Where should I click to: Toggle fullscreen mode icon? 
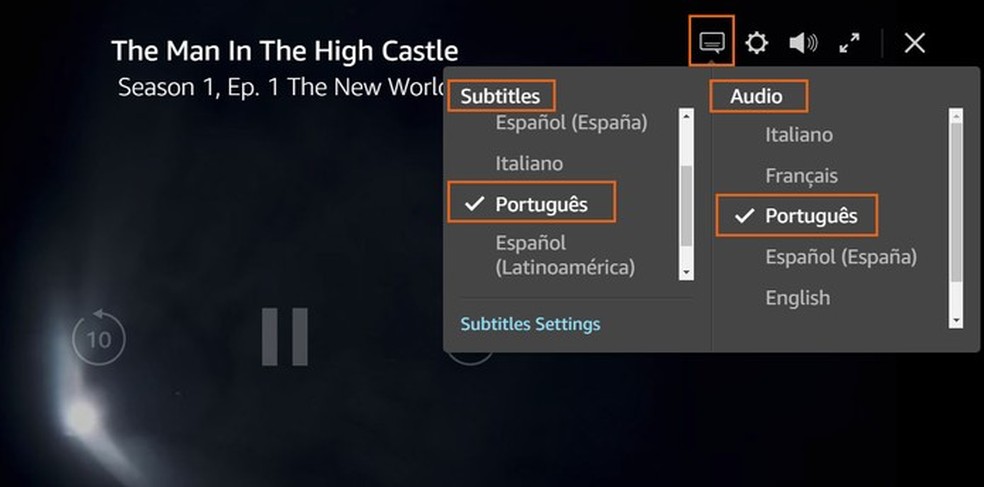click(x=849, y=42)
